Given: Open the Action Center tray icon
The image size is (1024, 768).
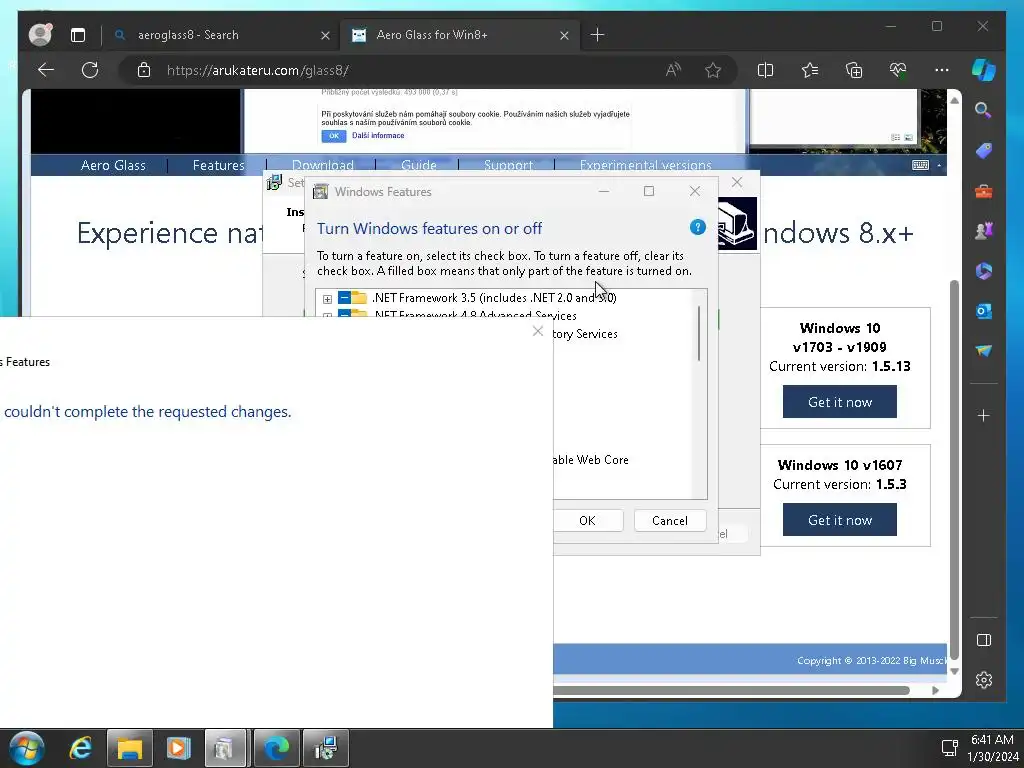Looking at the screenshot, I should 949,748.
